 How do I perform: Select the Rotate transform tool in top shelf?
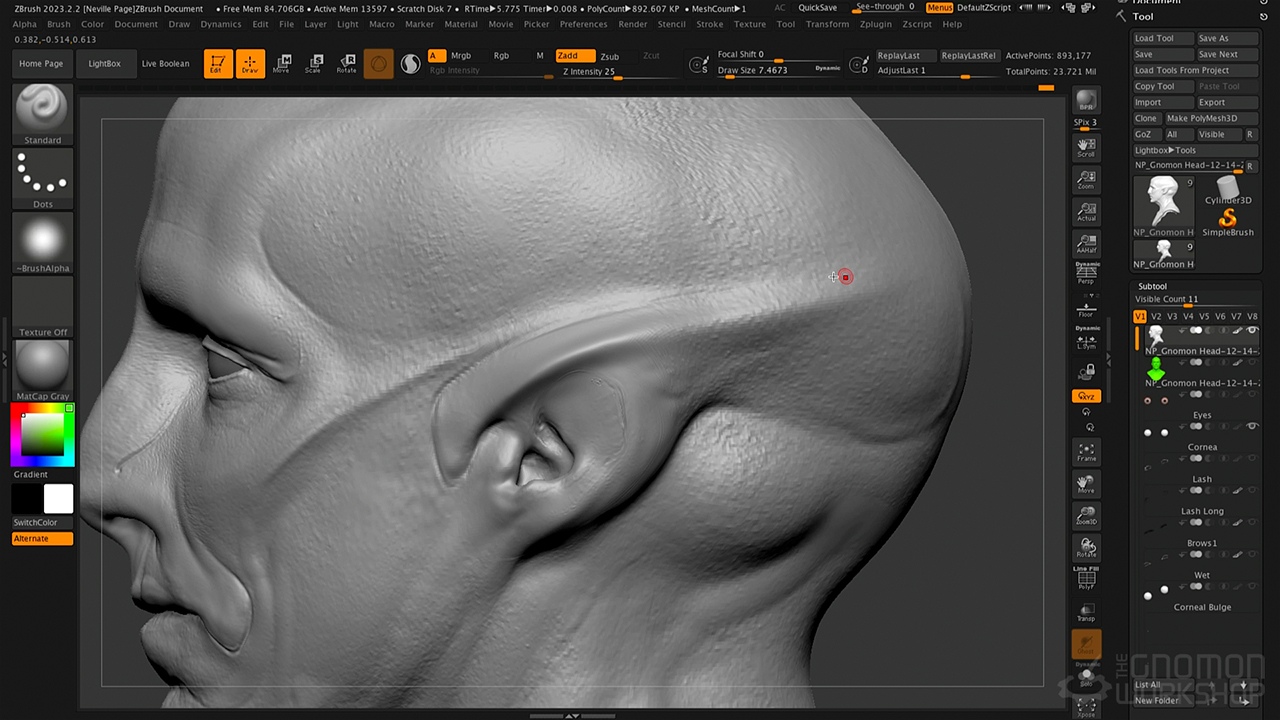pyautogui.click(x=346, y=64)
